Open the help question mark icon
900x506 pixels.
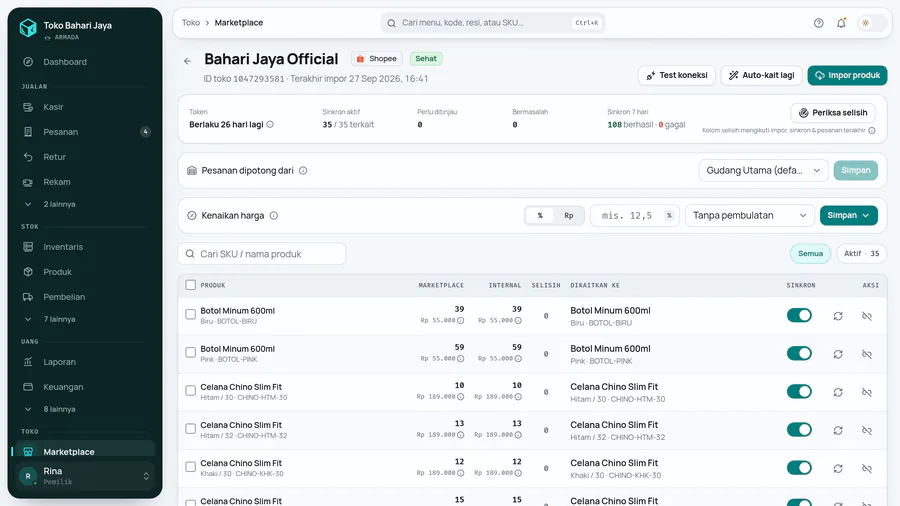[818, 23]
